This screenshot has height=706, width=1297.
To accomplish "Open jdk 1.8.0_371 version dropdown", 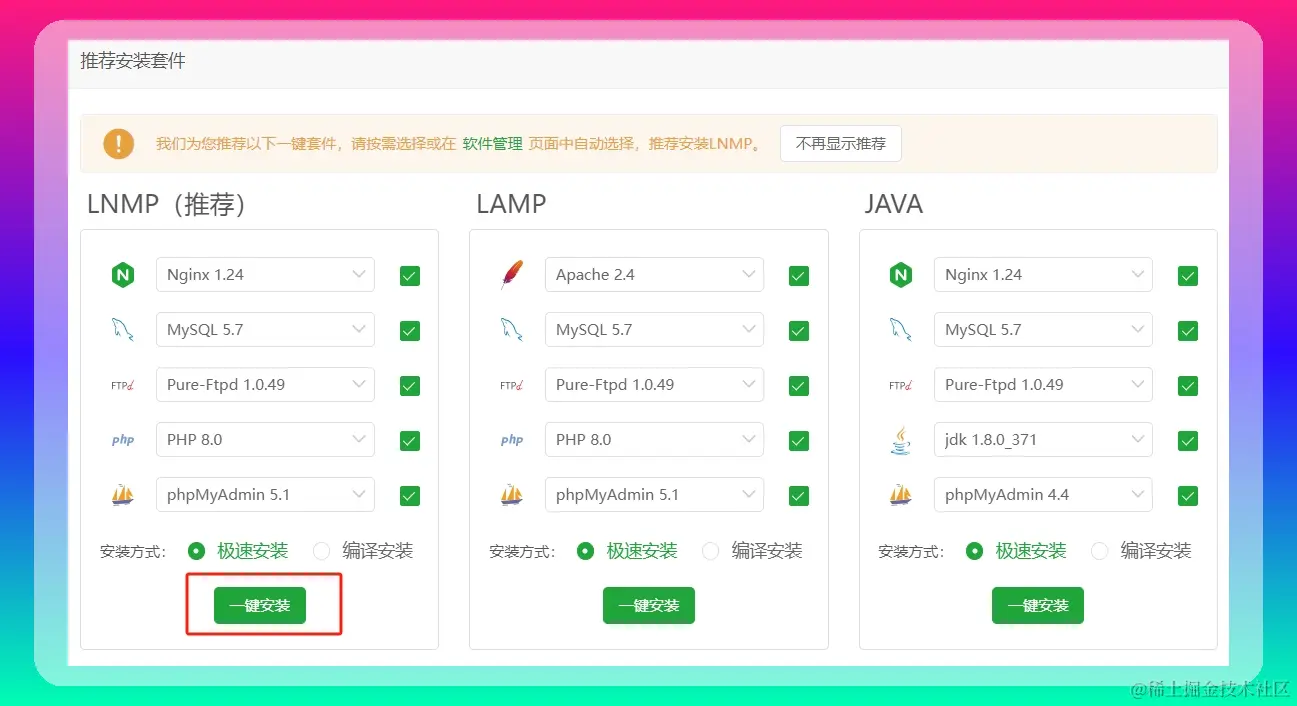I will click(x=1043, y=440).
